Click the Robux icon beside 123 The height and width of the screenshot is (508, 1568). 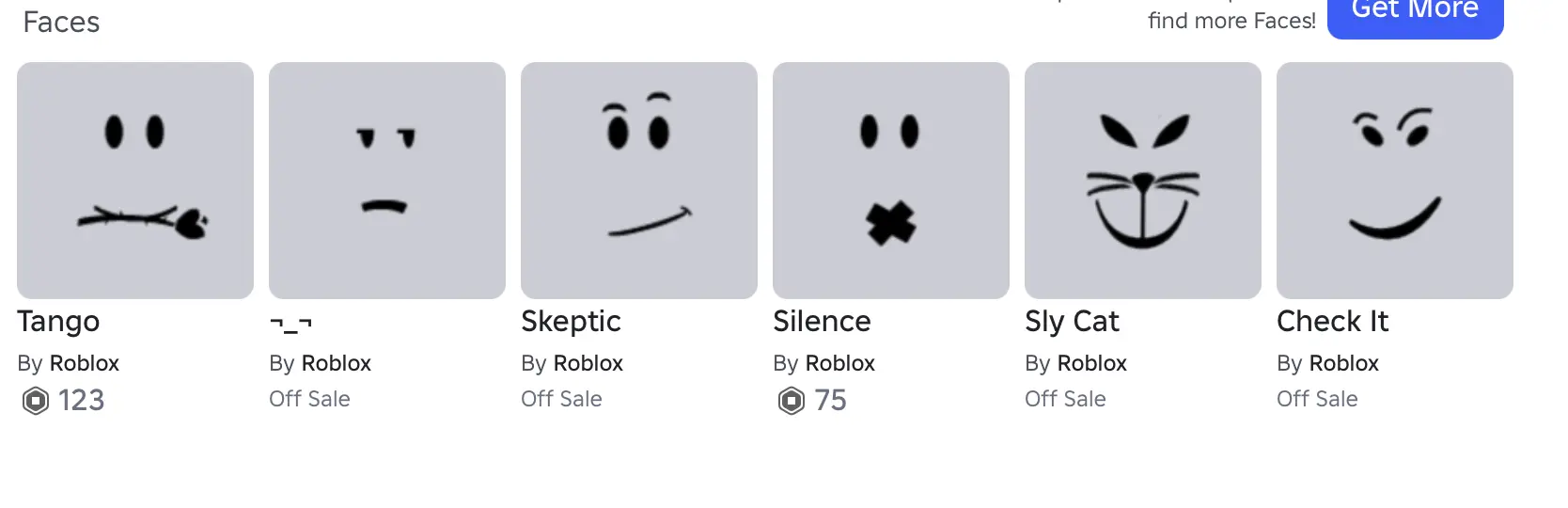point(36,401)
